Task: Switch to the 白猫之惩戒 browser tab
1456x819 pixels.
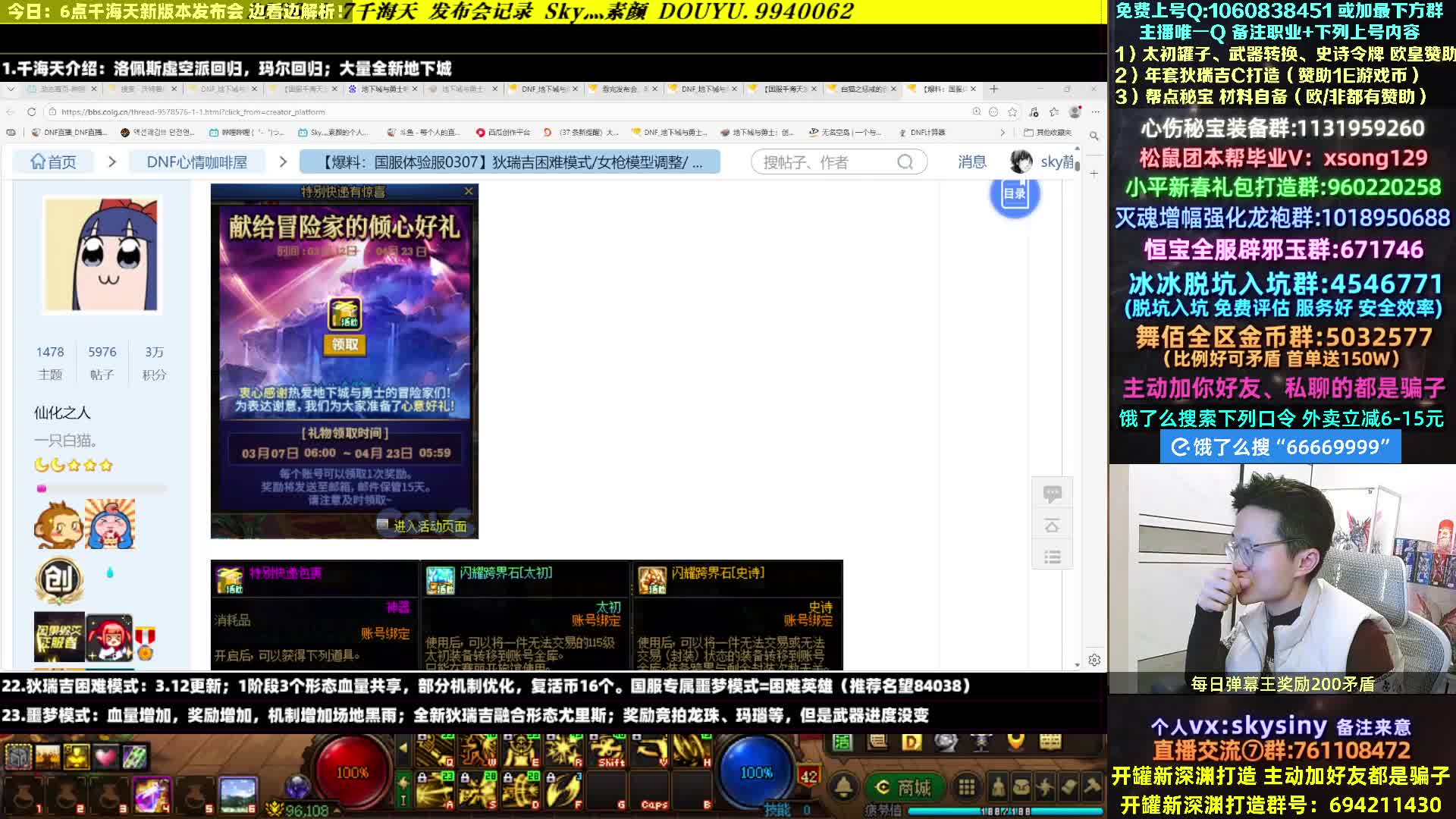Action: coord(862,89)
